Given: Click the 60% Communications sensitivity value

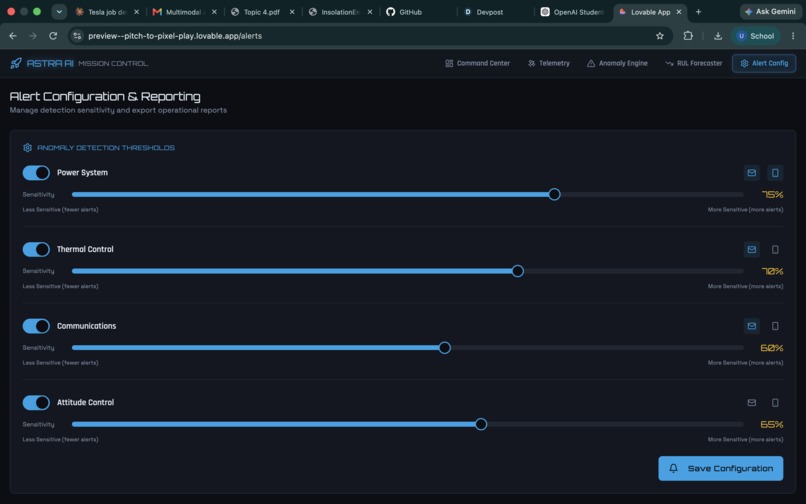Looking at the screenshot, I should 772,348.
